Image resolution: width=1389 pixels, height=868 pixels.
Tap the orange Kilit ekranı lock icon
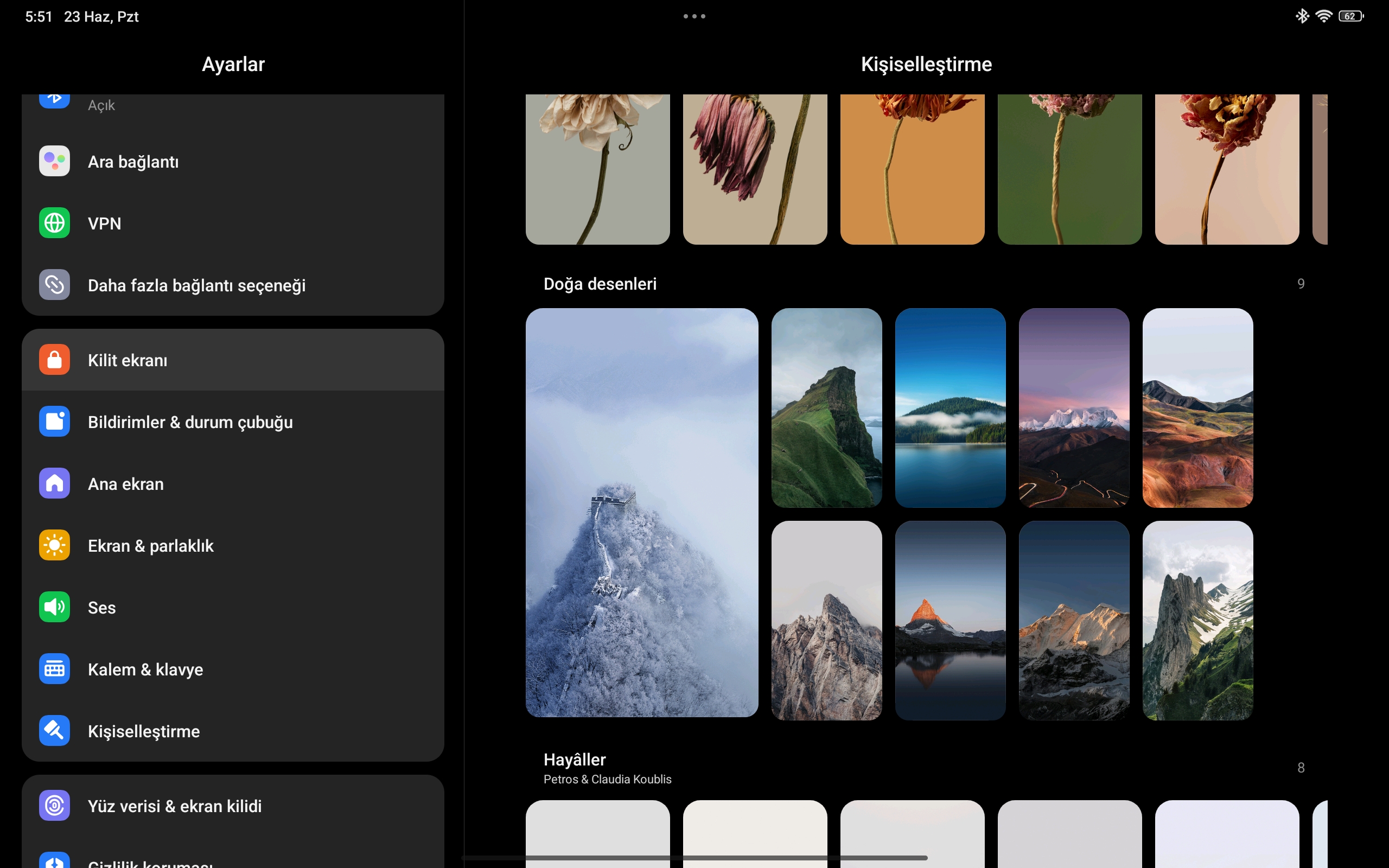[x=54, y=360]
